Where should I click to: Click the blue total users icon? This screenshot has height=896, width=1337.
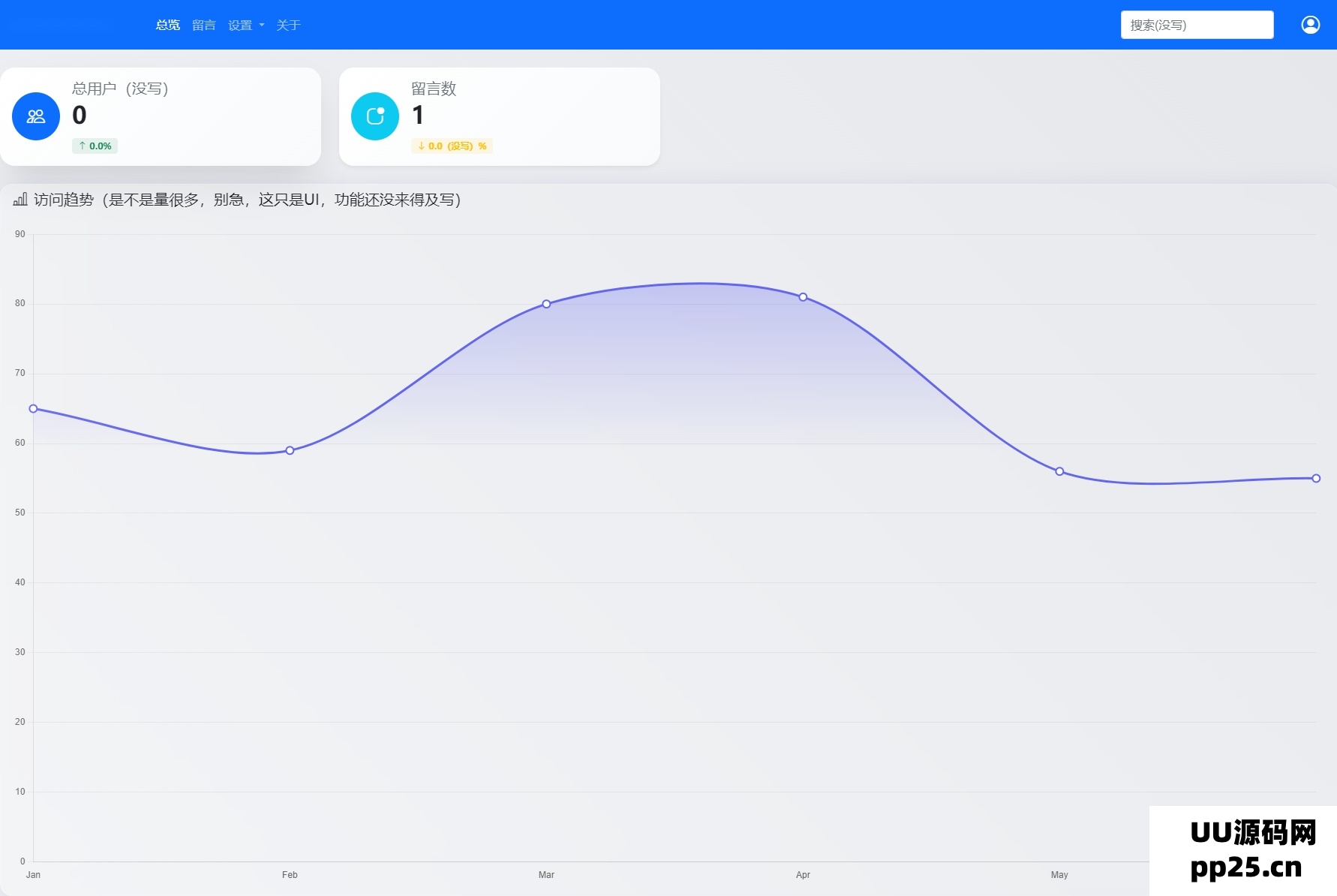pos(36,116)
